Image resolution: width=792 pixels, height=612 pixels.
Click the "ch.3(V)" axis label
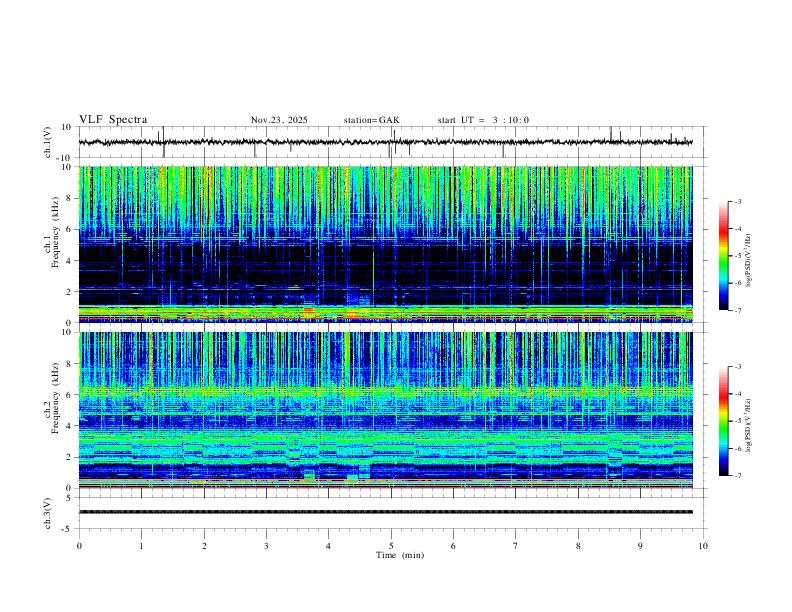tap(47, 514)
